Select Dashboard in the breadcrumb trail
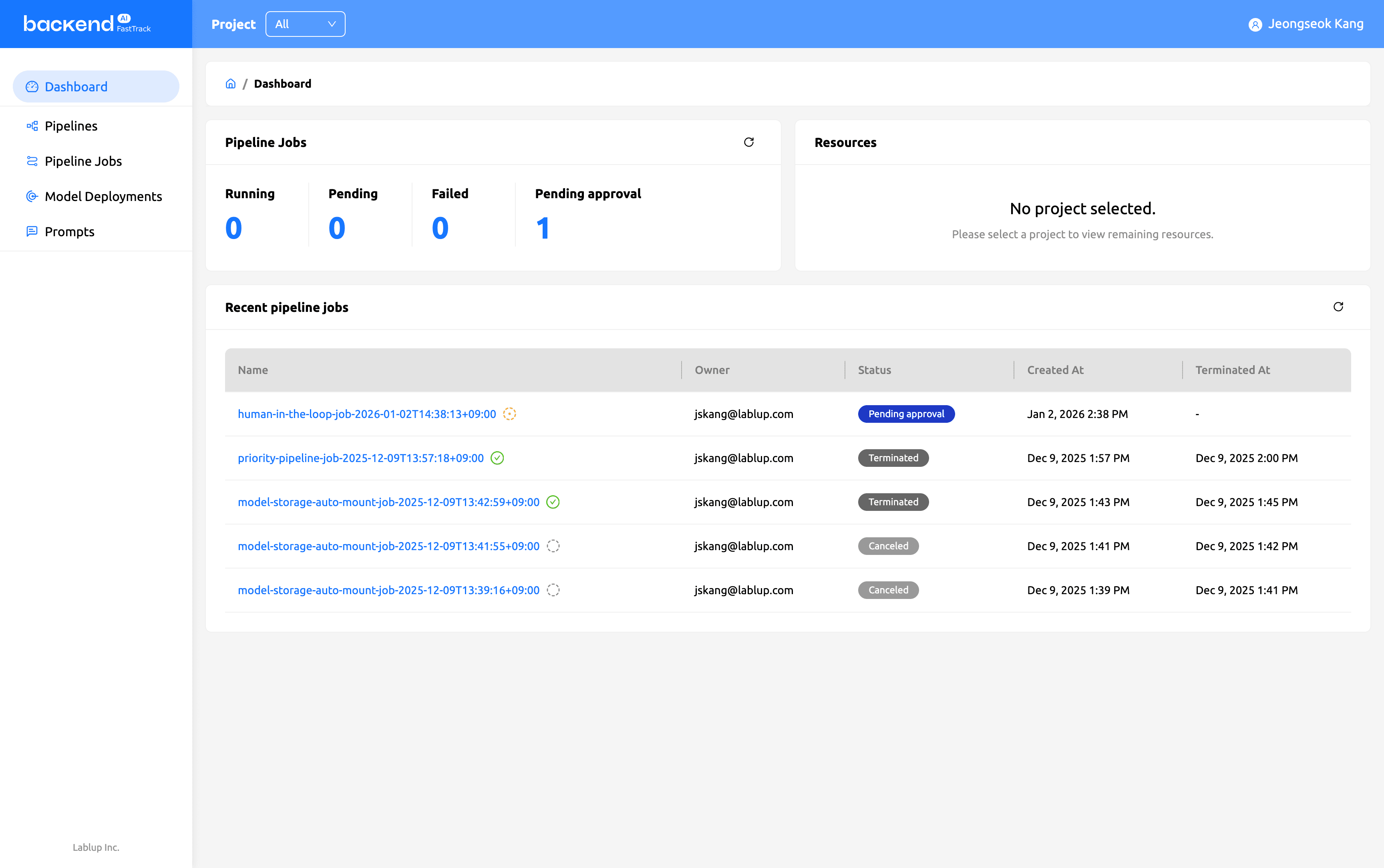The width and height of the screenshot is (1384, 868). tap(282, 83)
